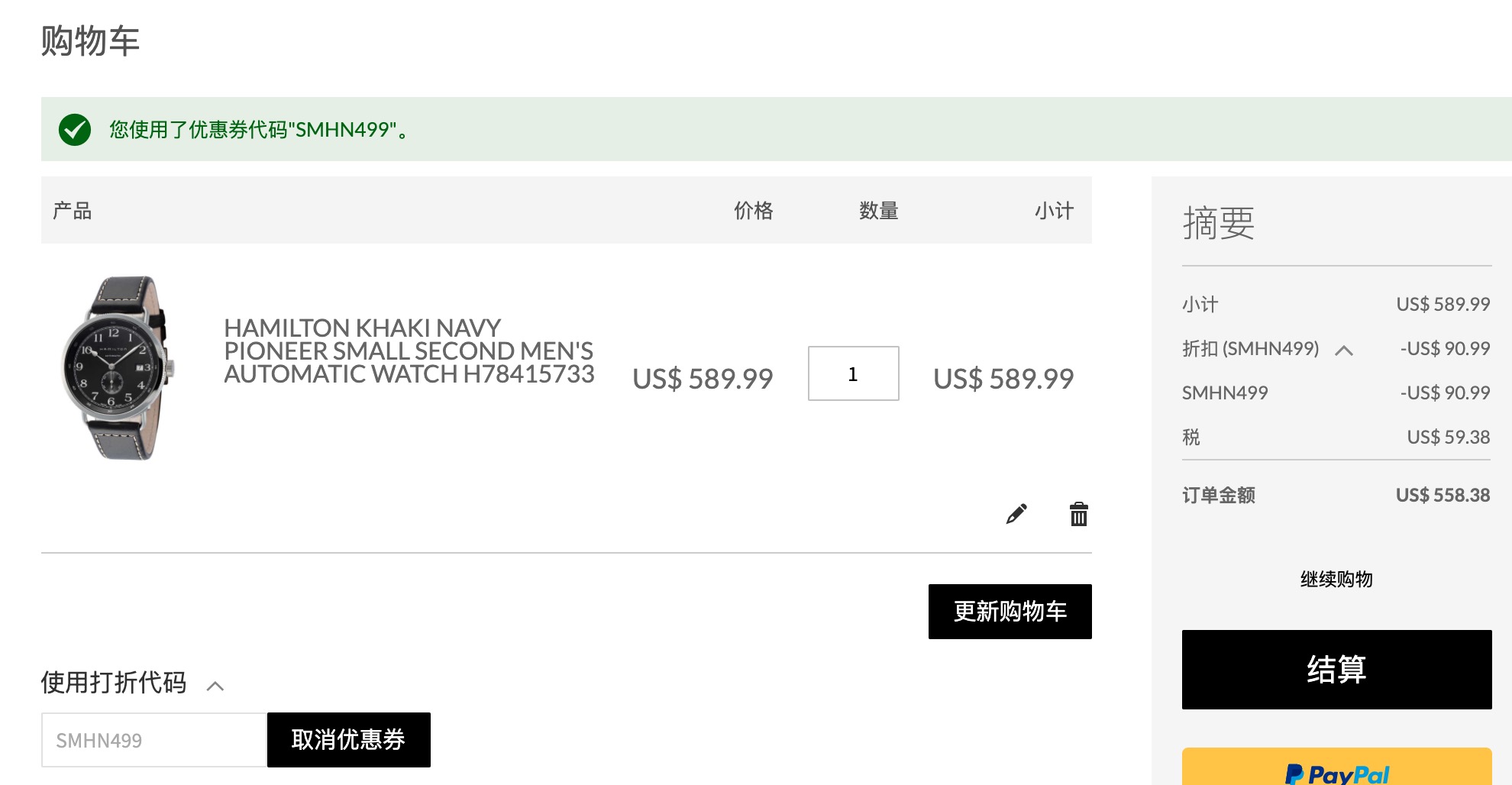
Task: Click the quantity field showing 1
Action: 853,373
